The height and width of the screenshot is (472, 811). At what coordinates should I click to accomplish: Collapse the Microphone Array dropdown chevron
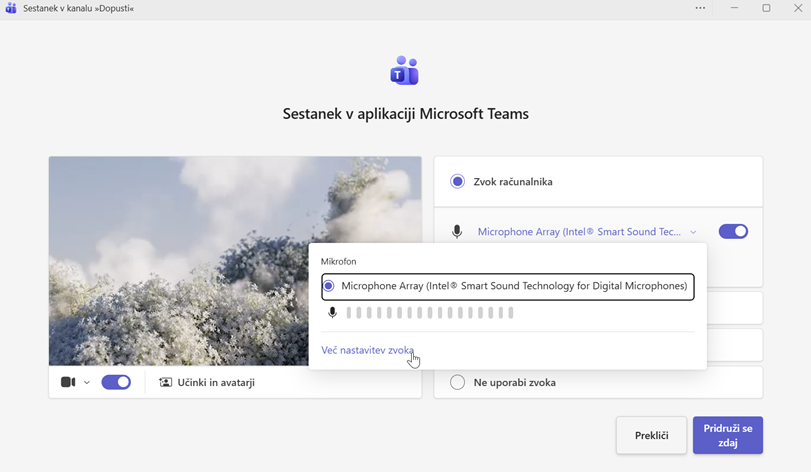click(693, 232)
